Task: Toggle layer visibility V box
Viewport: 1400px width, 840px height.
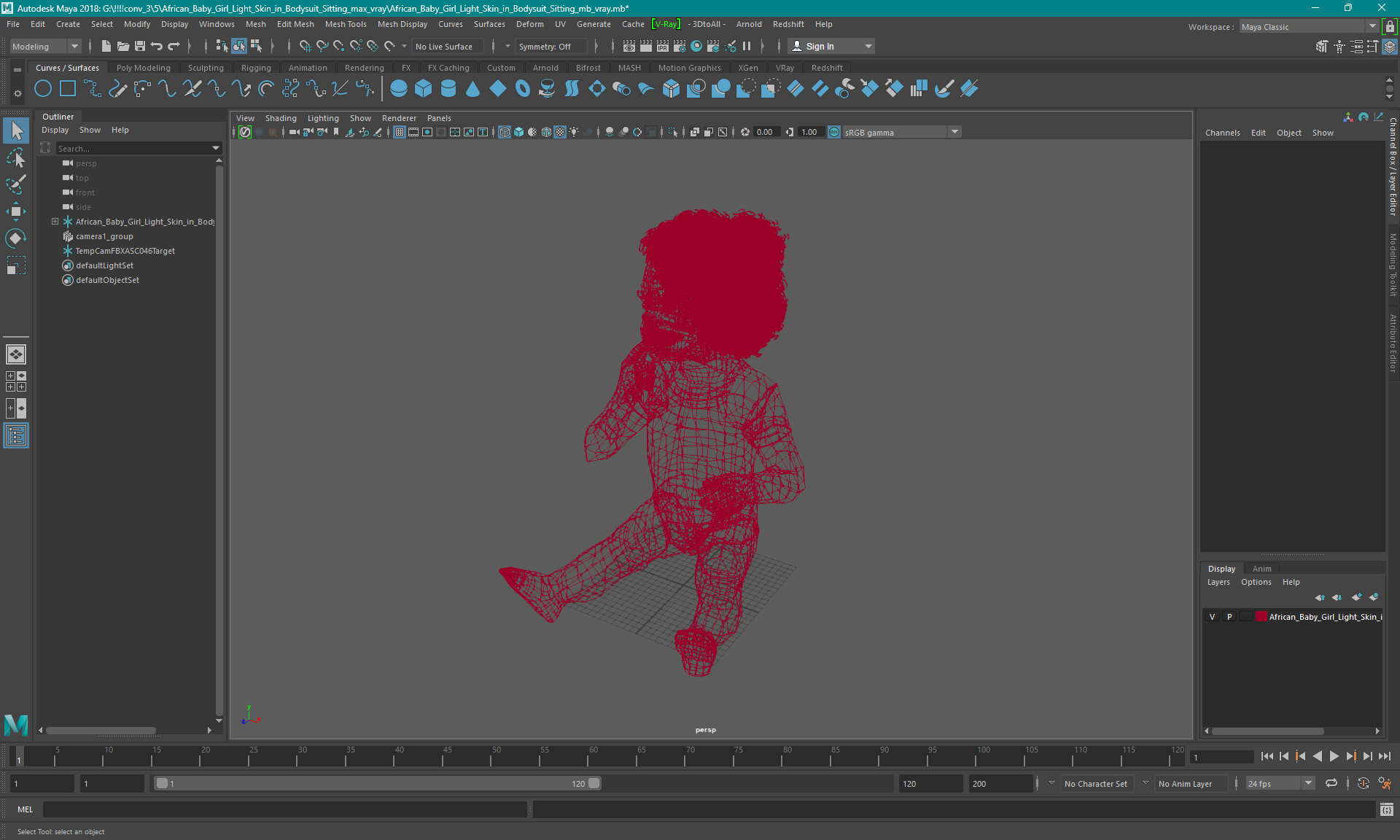Action: click(1213, 617)
